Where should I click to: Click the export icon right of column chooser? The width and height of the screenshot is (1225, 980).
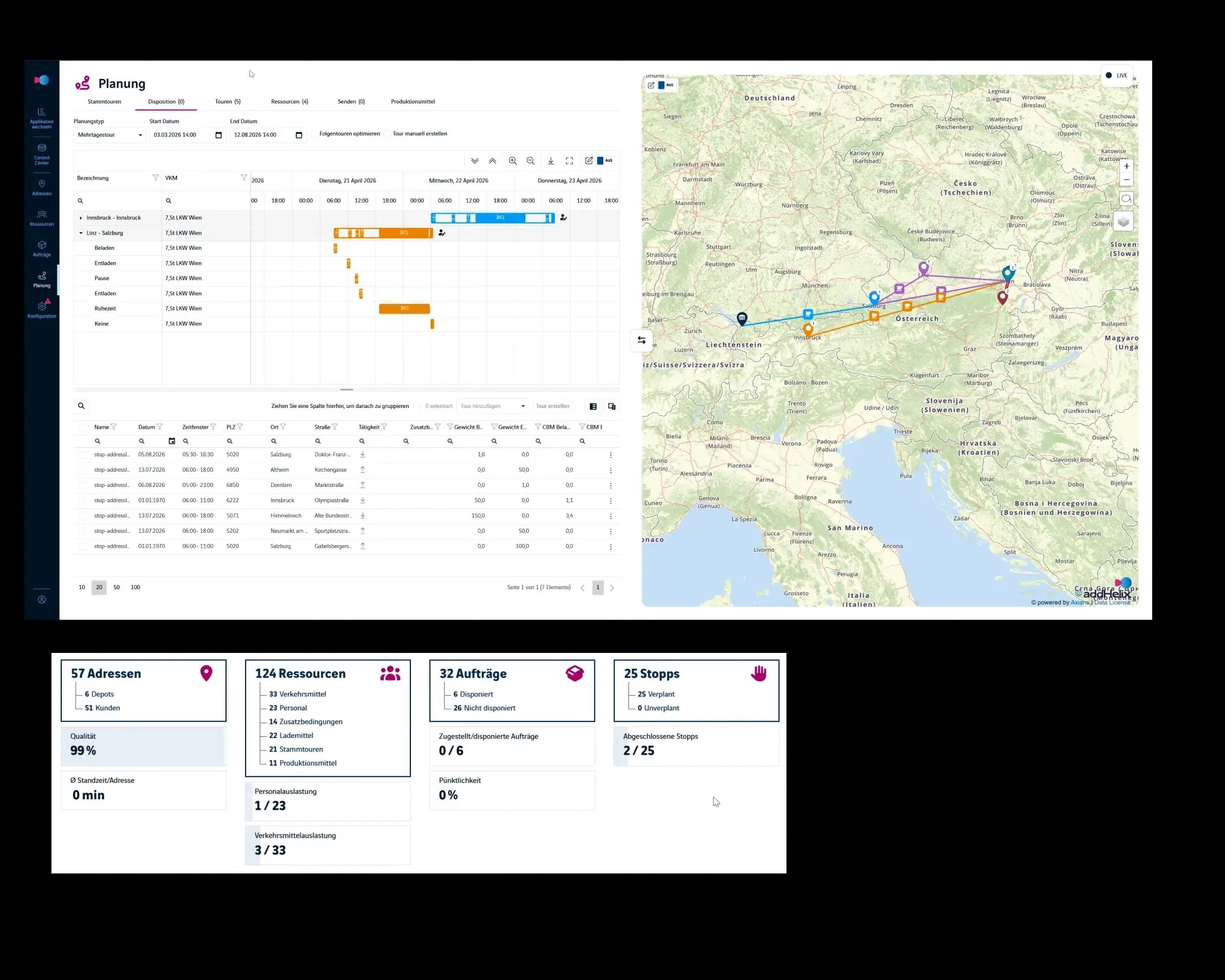(611, 406)
